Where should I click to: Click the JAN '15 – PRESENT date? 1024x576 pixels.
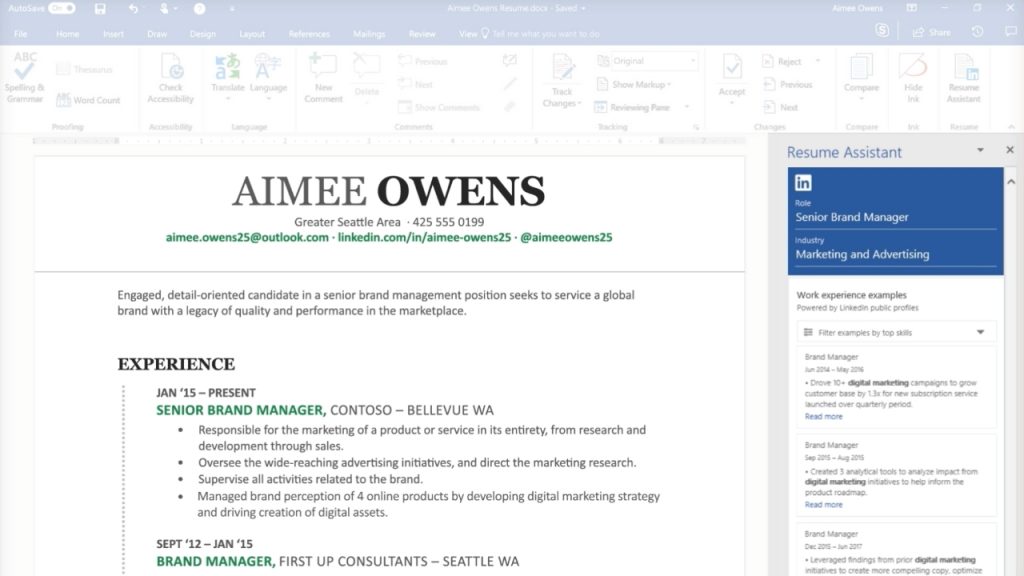(206, 392)
